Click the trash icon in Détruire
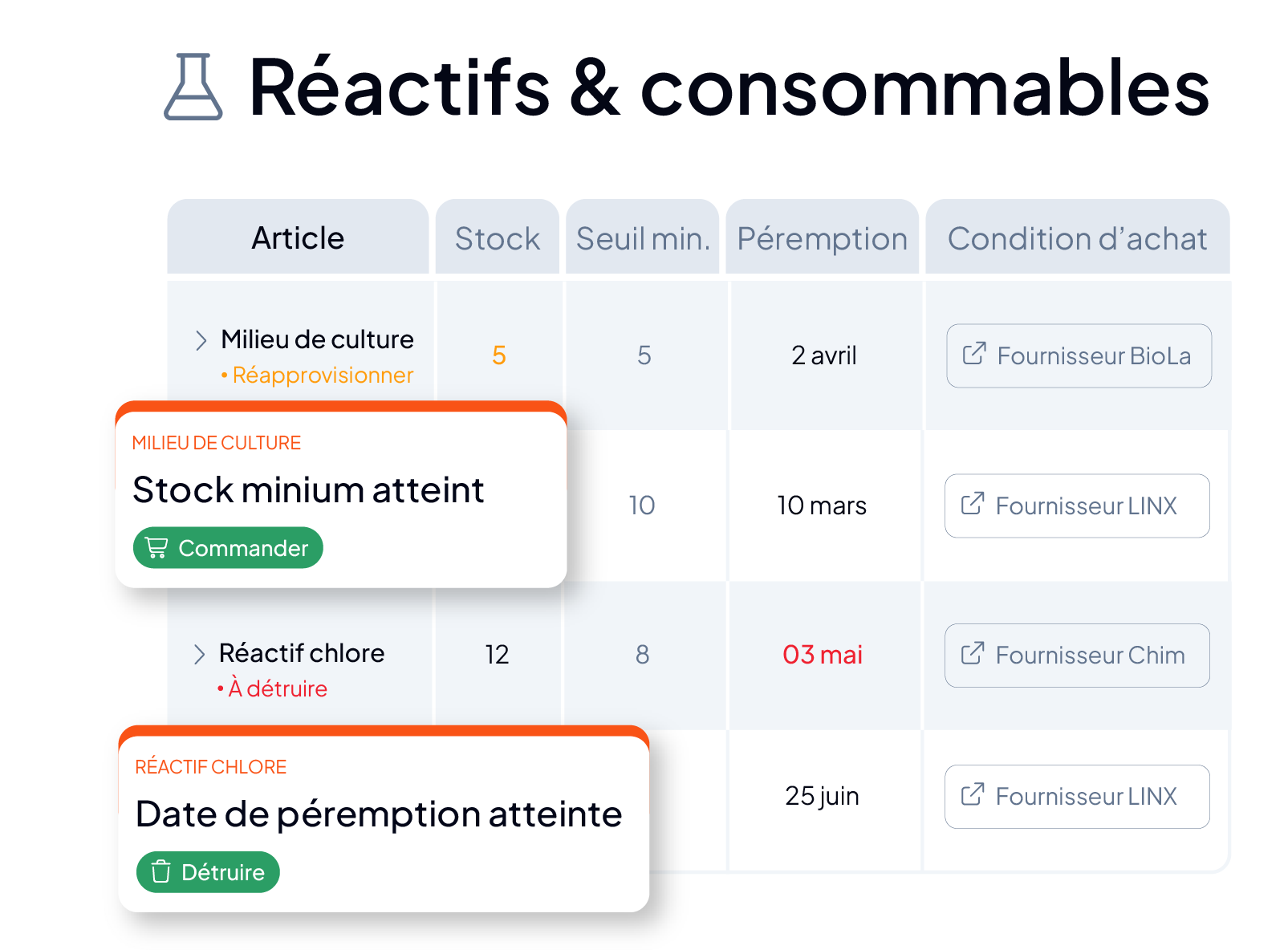Viewport: 1288px width, 950px height. pos(161,871)
